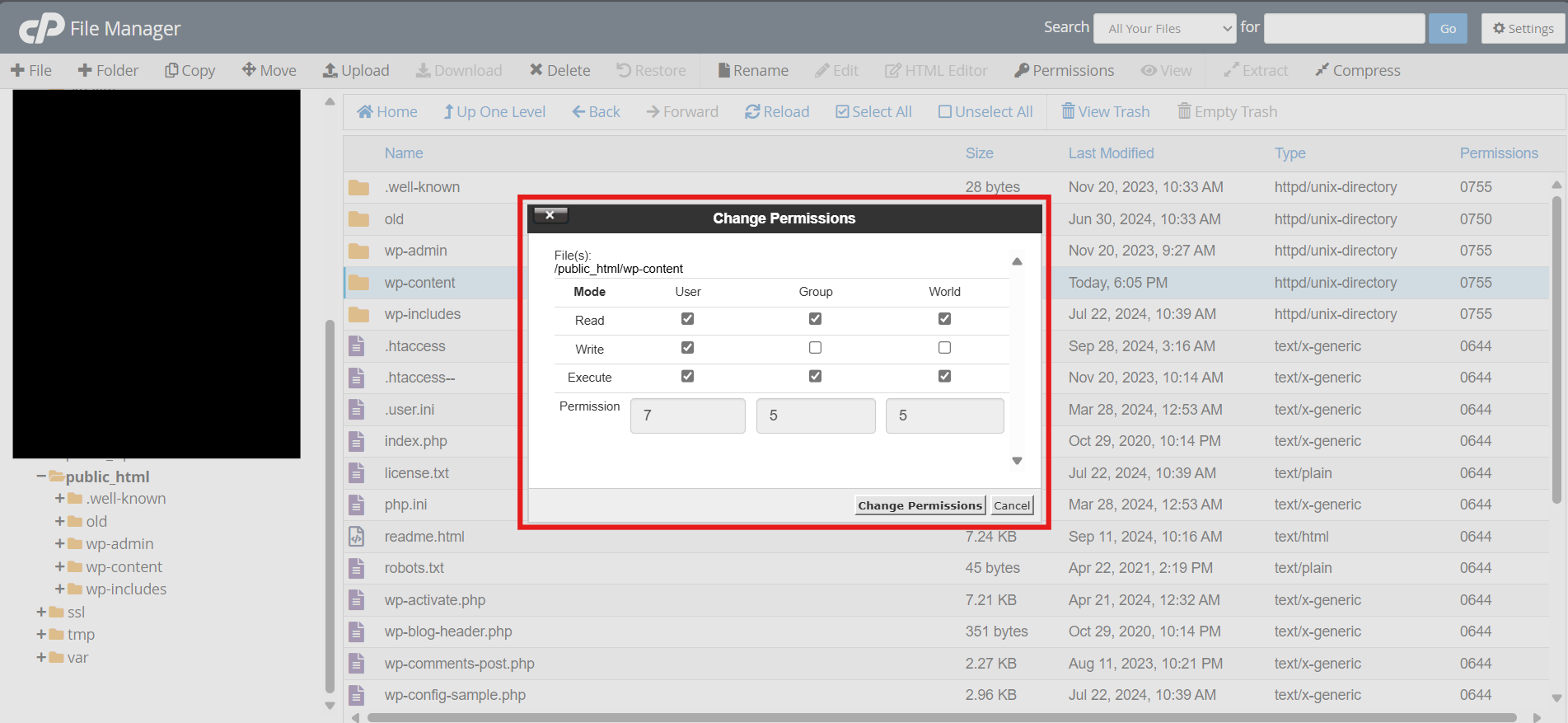Go to Home directory
Screen dimensions: 1568x723
[387, 112]
